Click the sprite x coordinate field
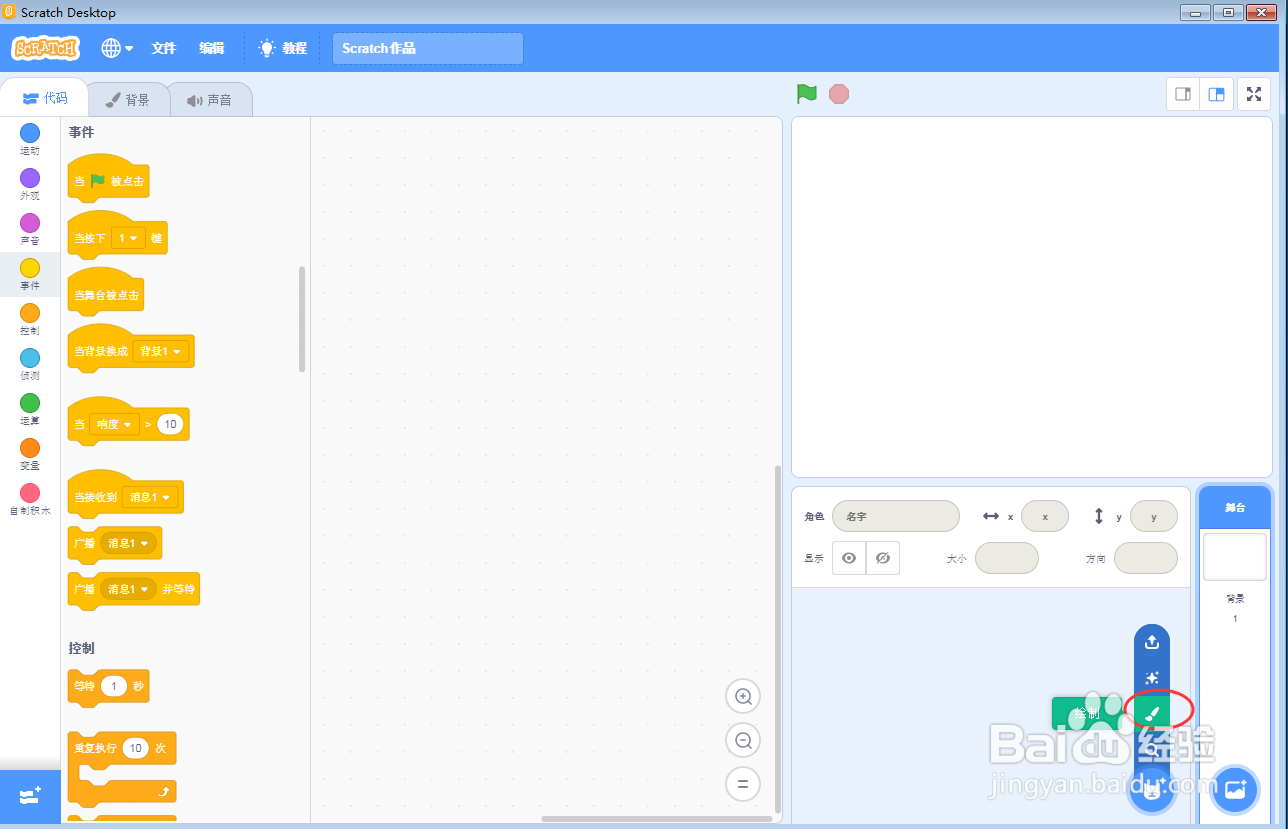 [1045, 516]
